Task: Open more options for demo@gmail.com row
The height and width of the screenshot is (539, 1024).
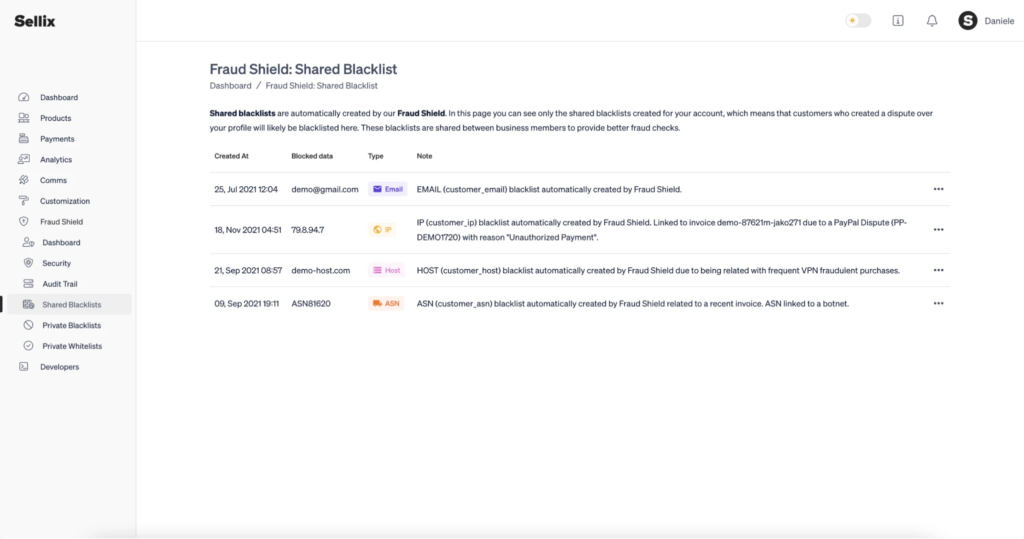Action: (x=938, y=189)
